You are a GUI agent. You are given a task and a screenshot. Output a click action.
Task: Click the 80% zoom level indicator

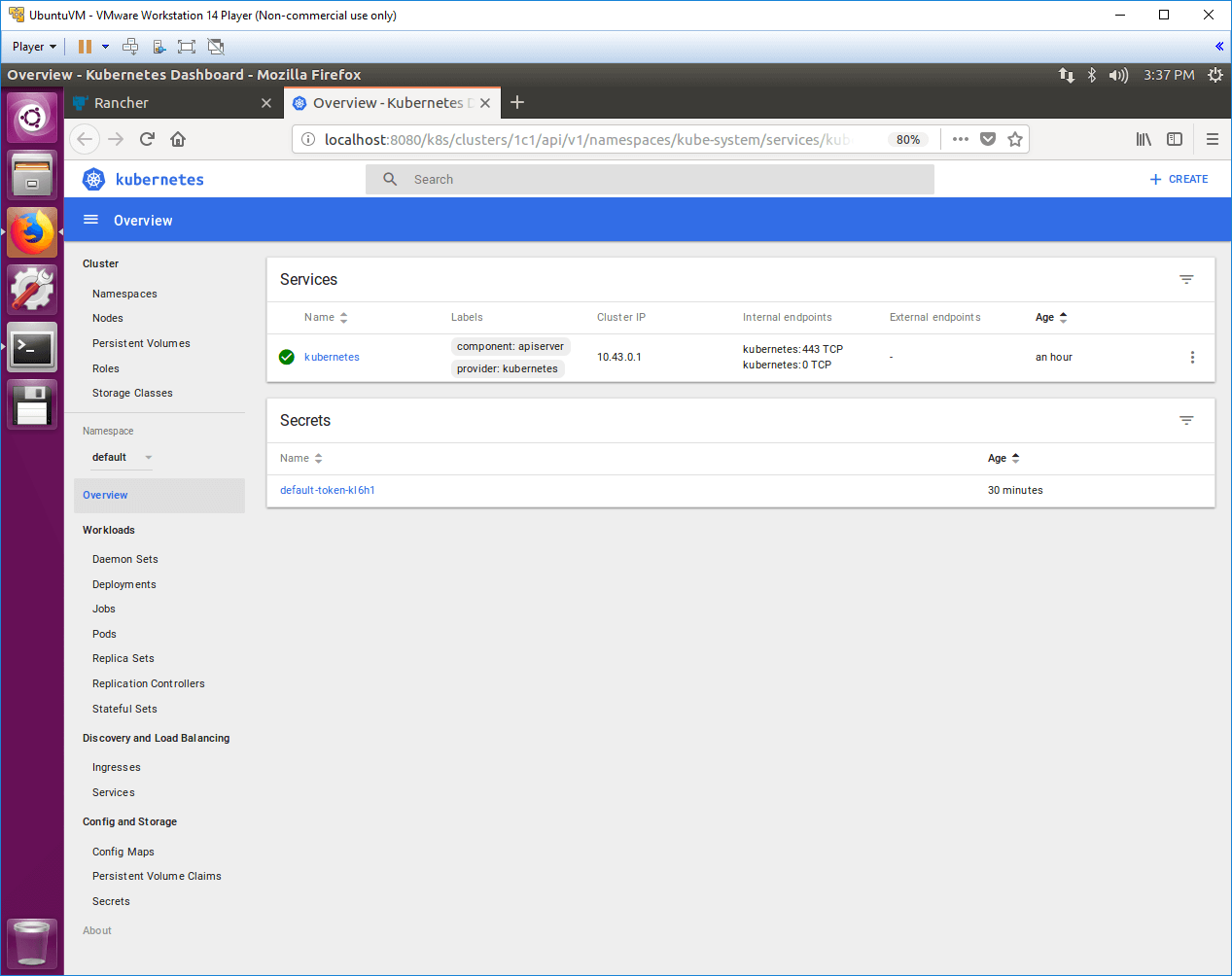coord(908,139)
